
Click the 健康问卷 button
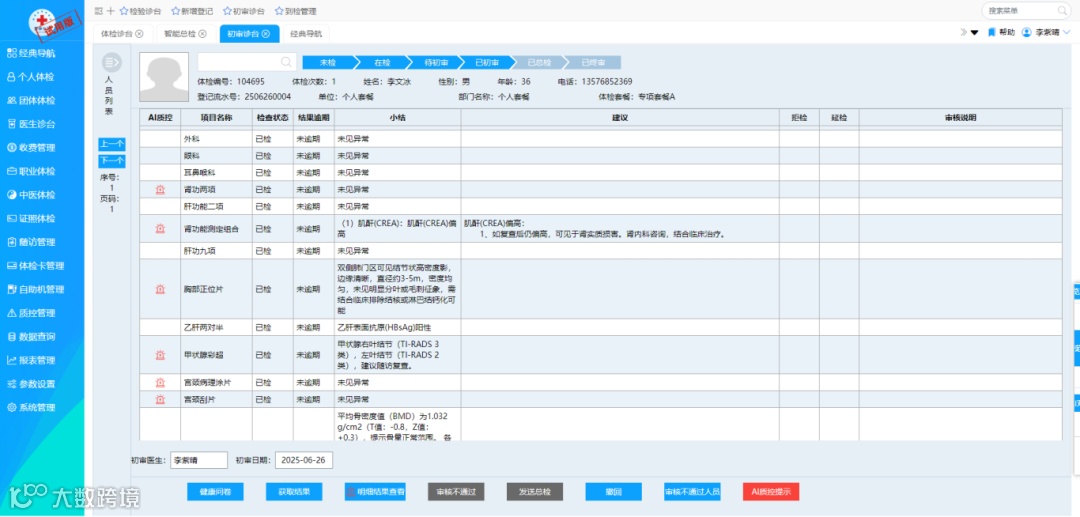pyautogui.click(x=215, y=492)
